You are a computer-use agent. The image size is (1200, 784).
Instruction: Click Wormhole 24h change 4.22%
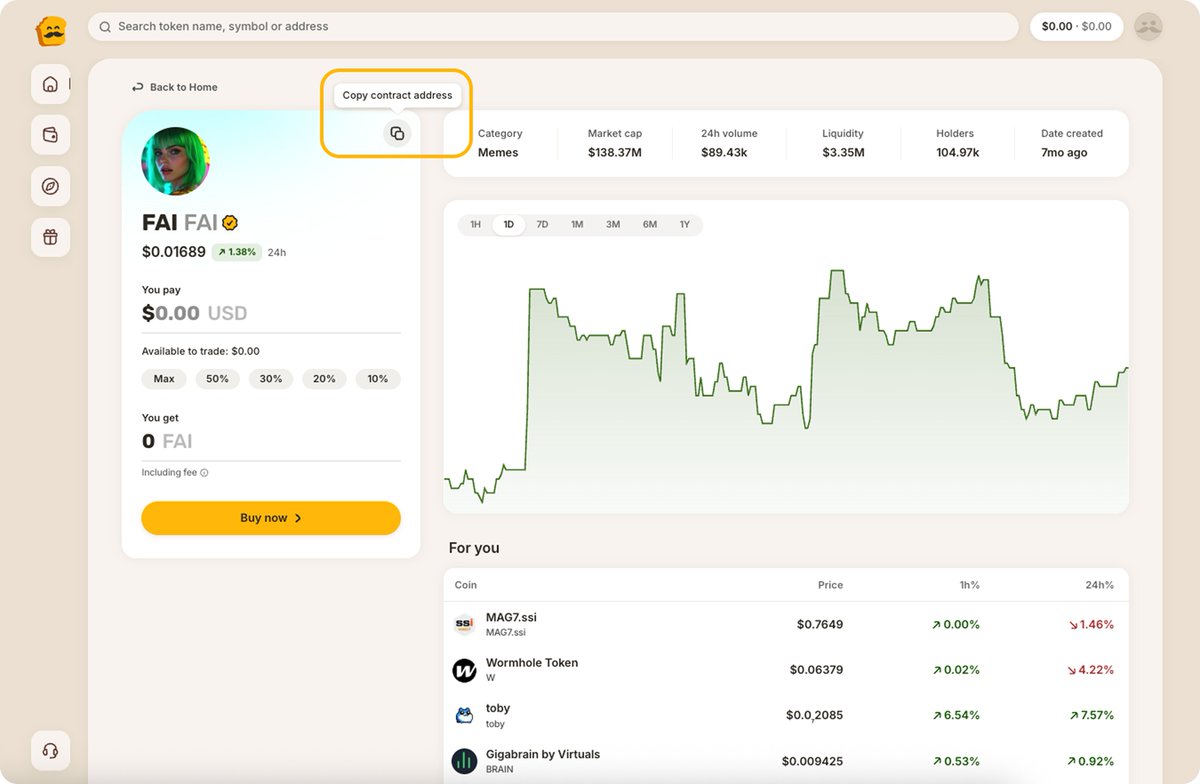(1090, 670)
